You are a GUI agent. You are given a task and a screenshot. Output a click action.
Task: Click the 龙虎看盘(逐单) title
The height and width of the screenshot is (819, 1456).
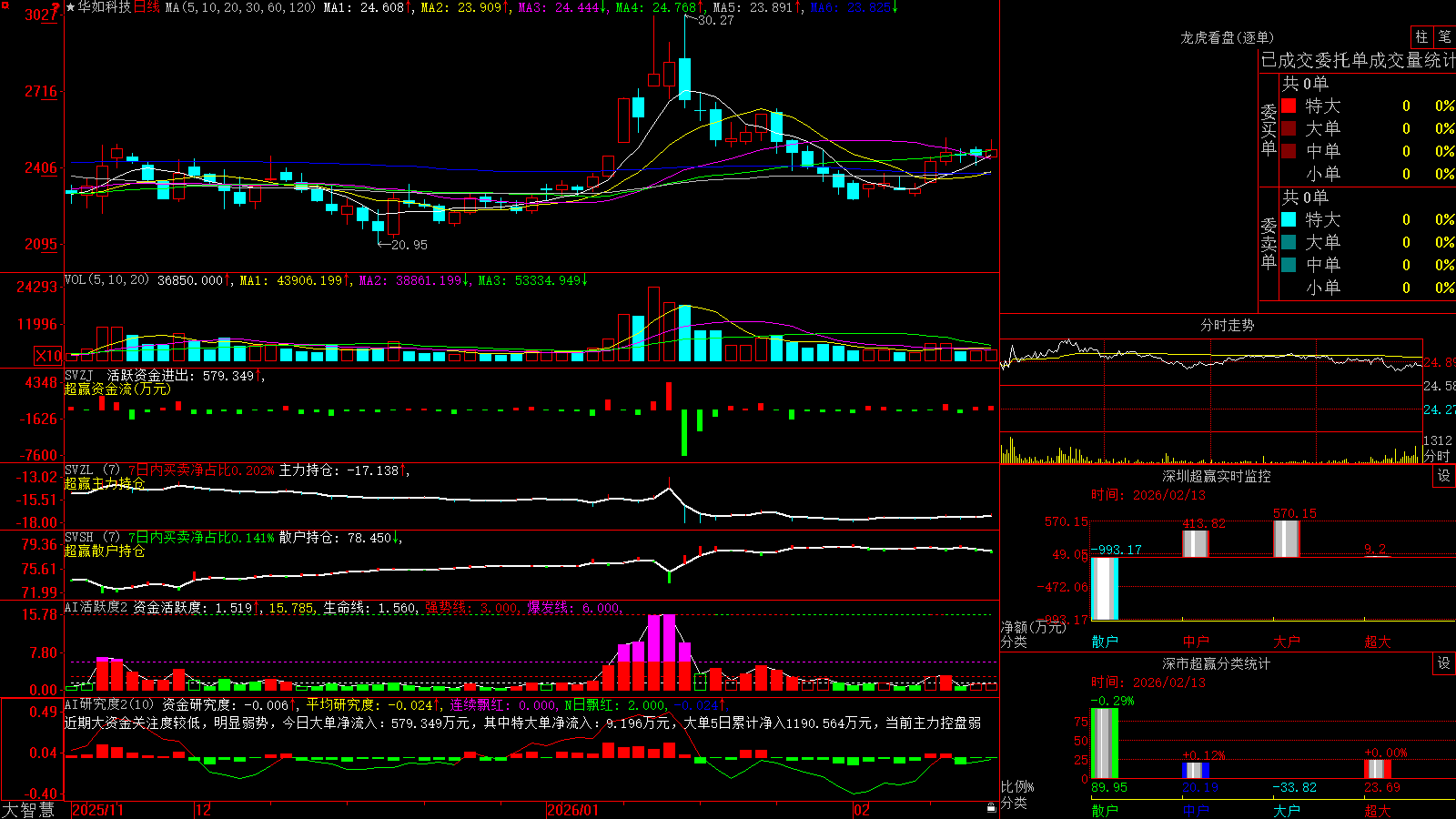(1227, 37)
